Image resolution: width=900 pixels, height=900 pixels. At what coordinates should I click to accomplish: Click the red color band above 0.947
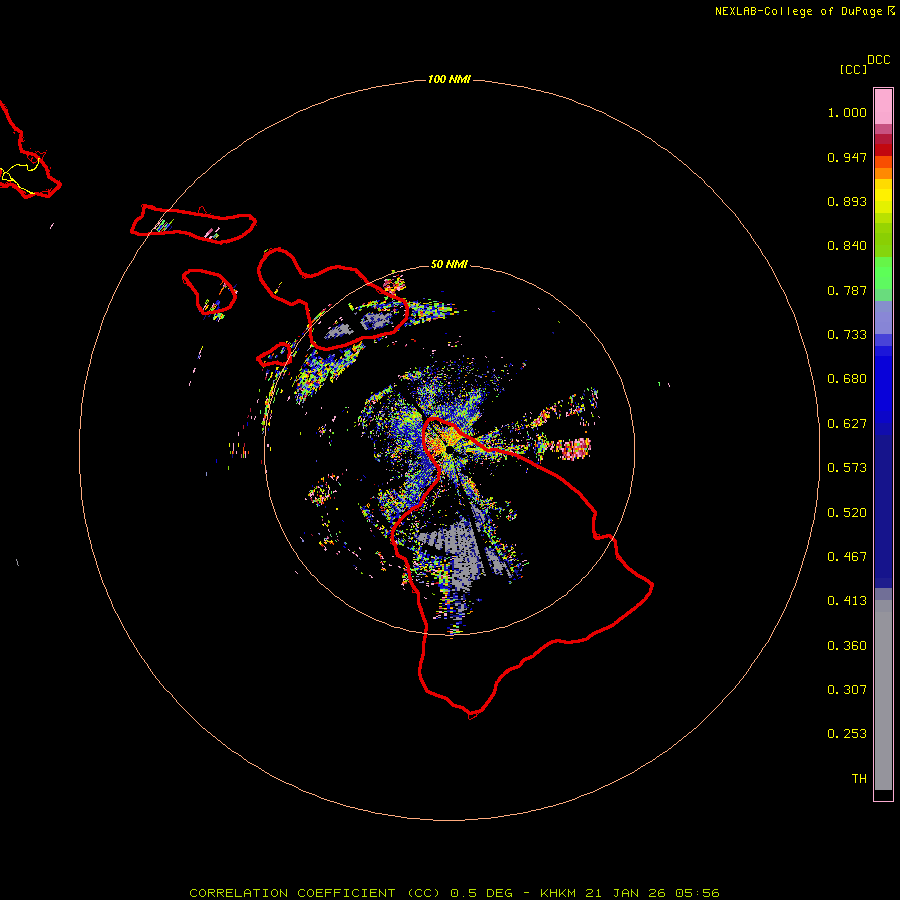point(883,150)
